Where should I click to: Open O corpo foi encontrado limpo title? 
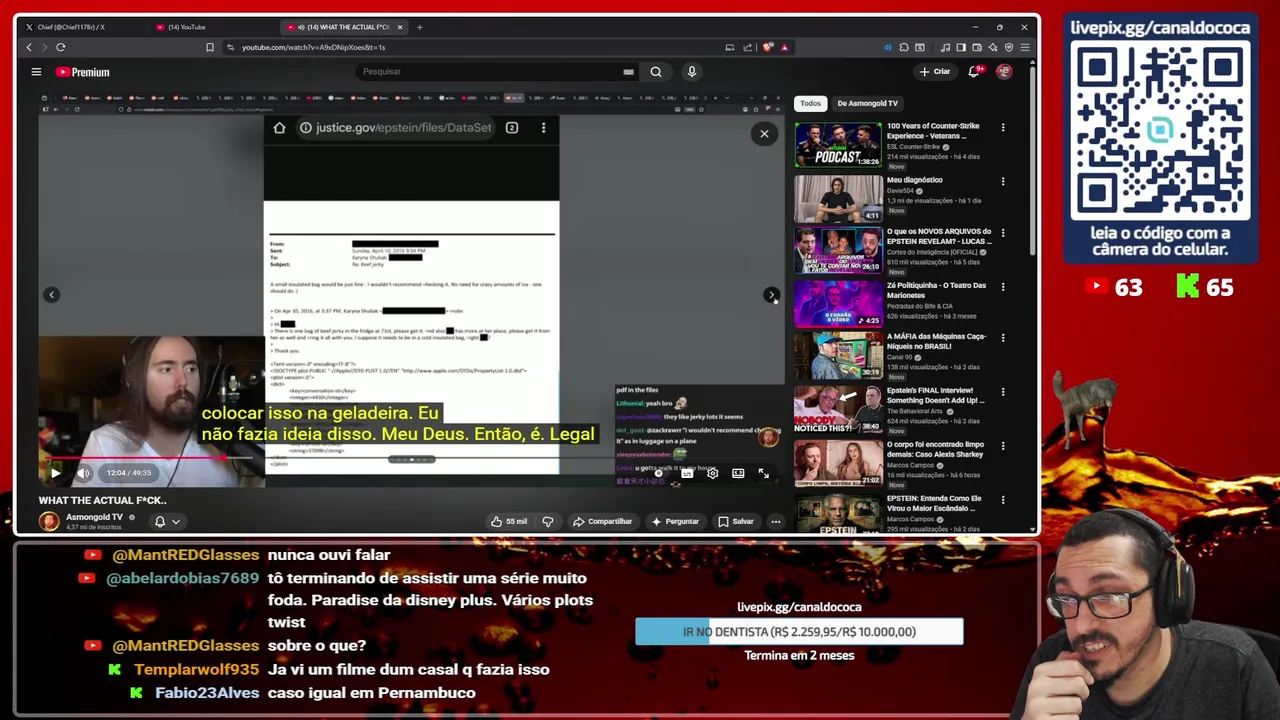936,448
